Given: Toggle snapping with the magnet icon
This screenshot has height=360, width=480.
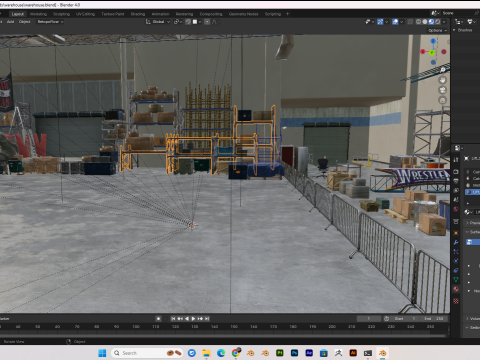Looking at the screenshot, I should pos(188,22).
